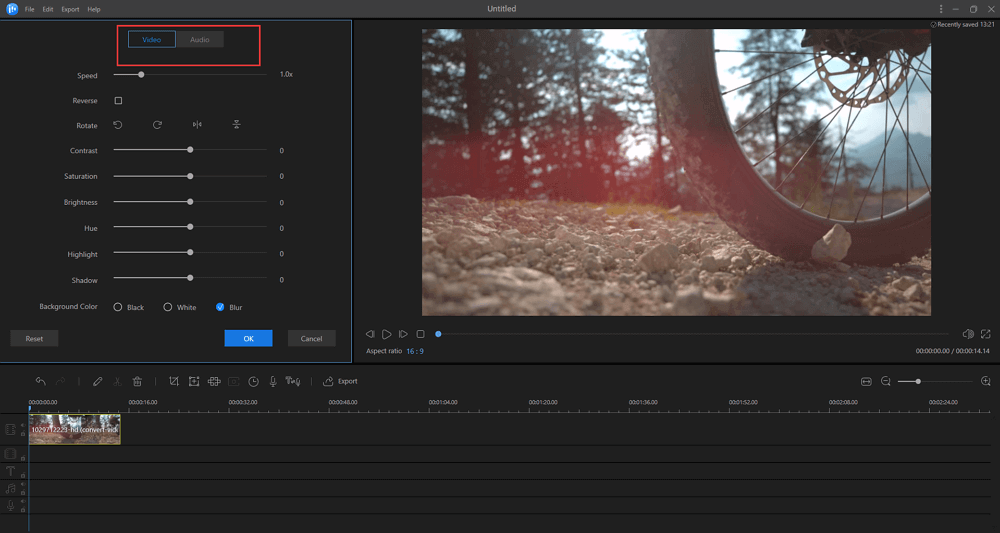Click the clock Duration icon
This screenshot has width=1000, height=533.
click(254, 381)
